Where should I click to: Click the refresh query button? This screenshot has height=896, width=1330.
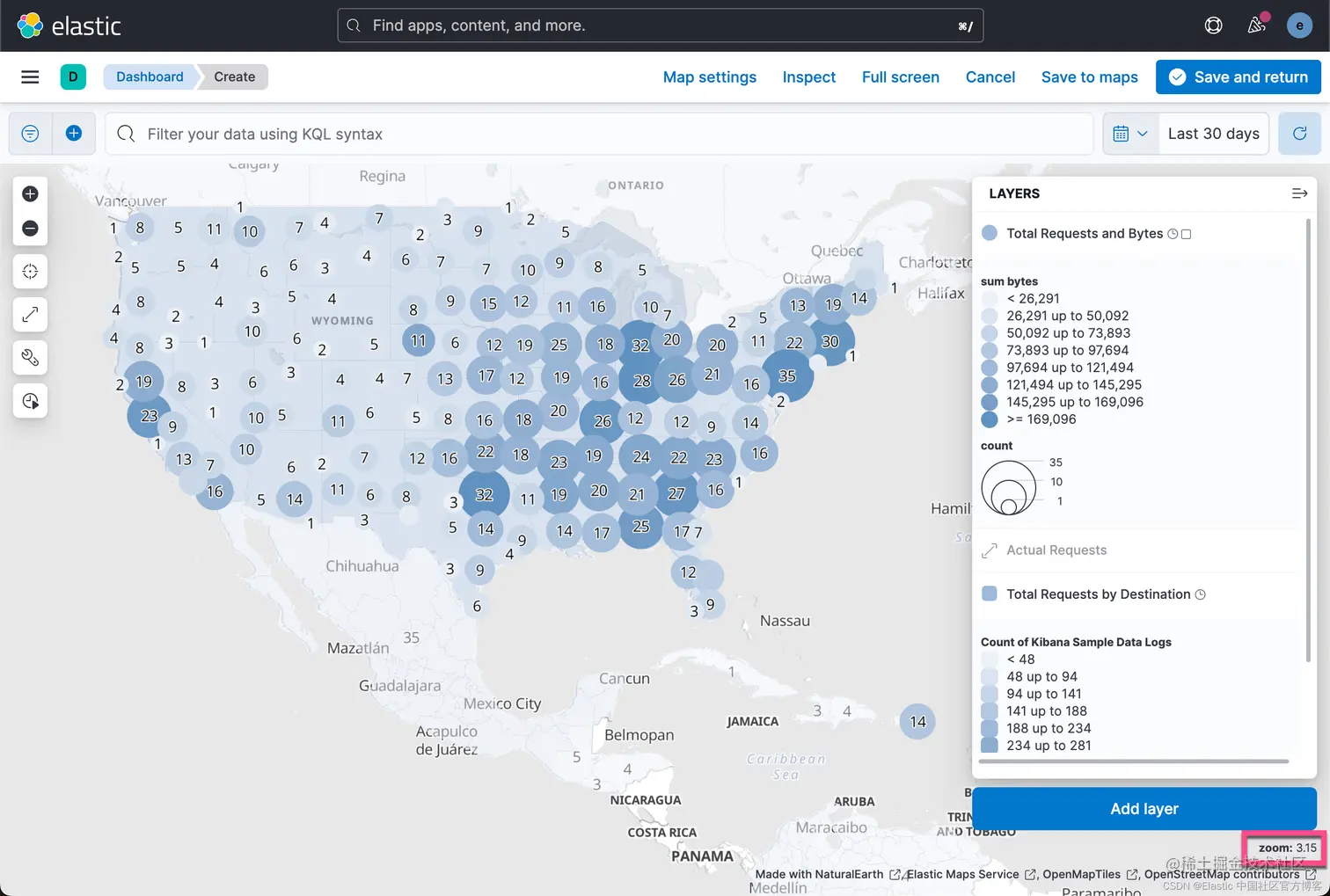pos(1299,134)
